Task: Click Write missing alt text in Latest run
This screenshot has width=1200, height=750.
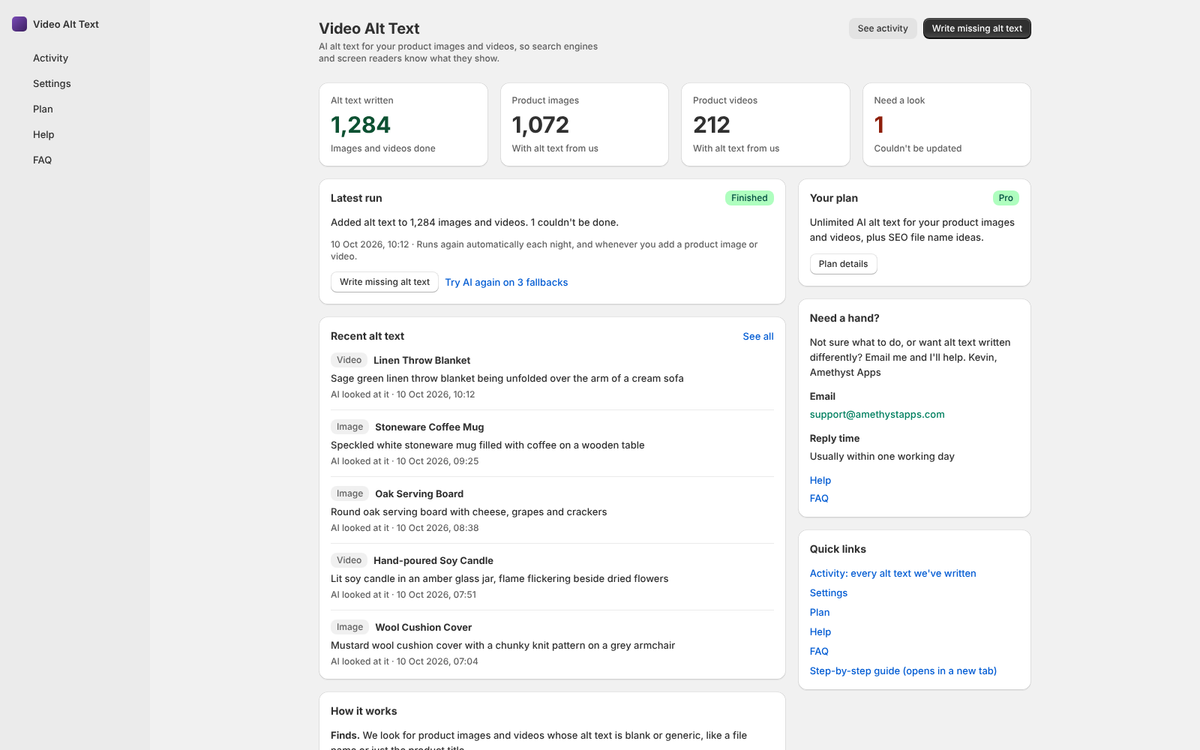Action: 385,282
